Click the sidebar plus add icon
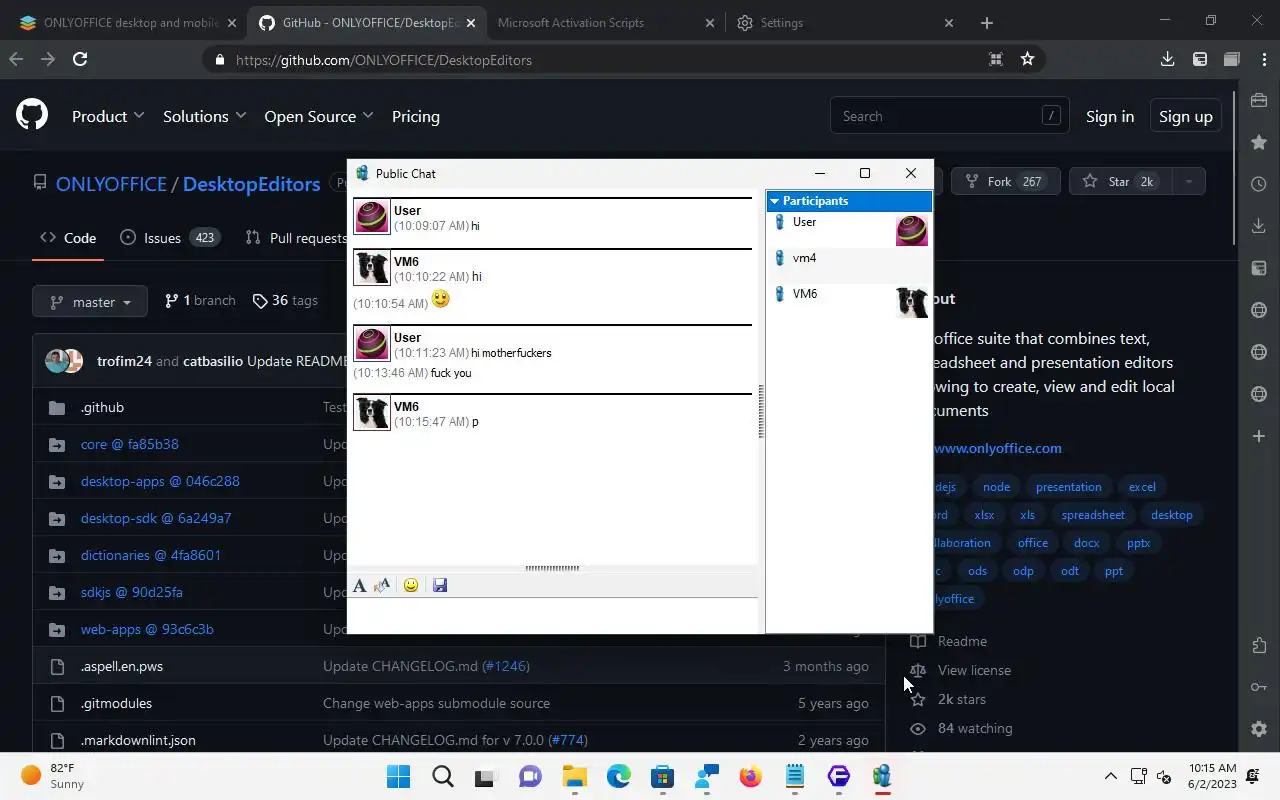The width and height of the screenshot is (1280, 800). click(x=1259, y=436)
